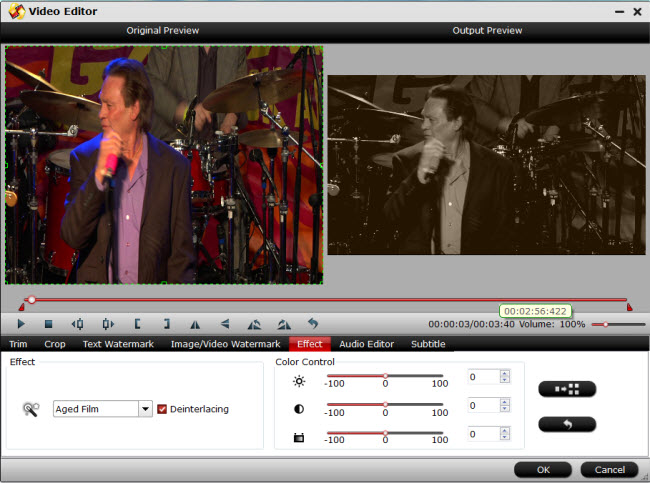Screen dimensions: 650x483
Task: Flip video vertically
Action: coord(225,324)
